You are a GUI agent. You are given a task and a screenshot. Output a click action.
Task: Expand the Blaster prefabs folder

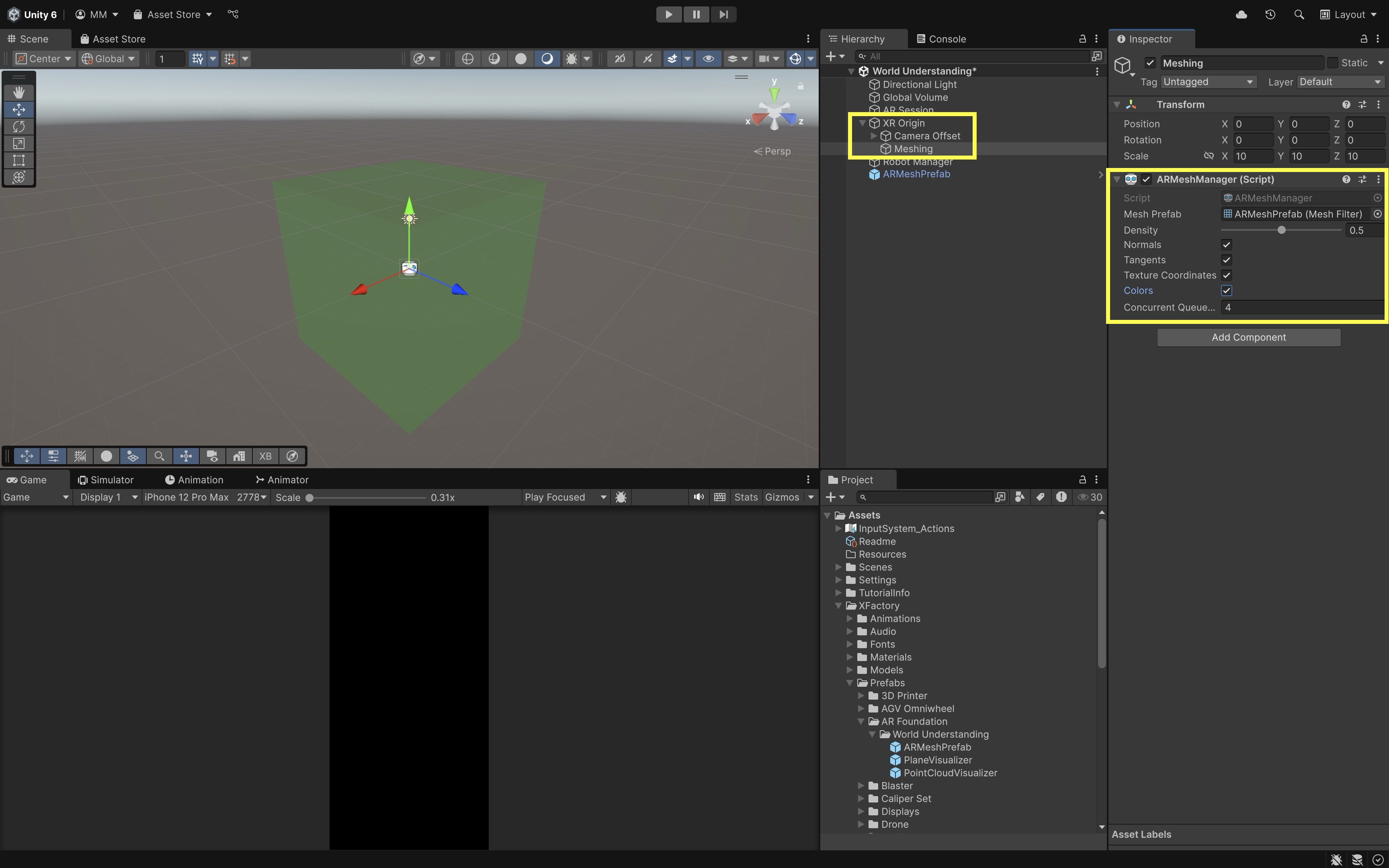tap(861, 786)
